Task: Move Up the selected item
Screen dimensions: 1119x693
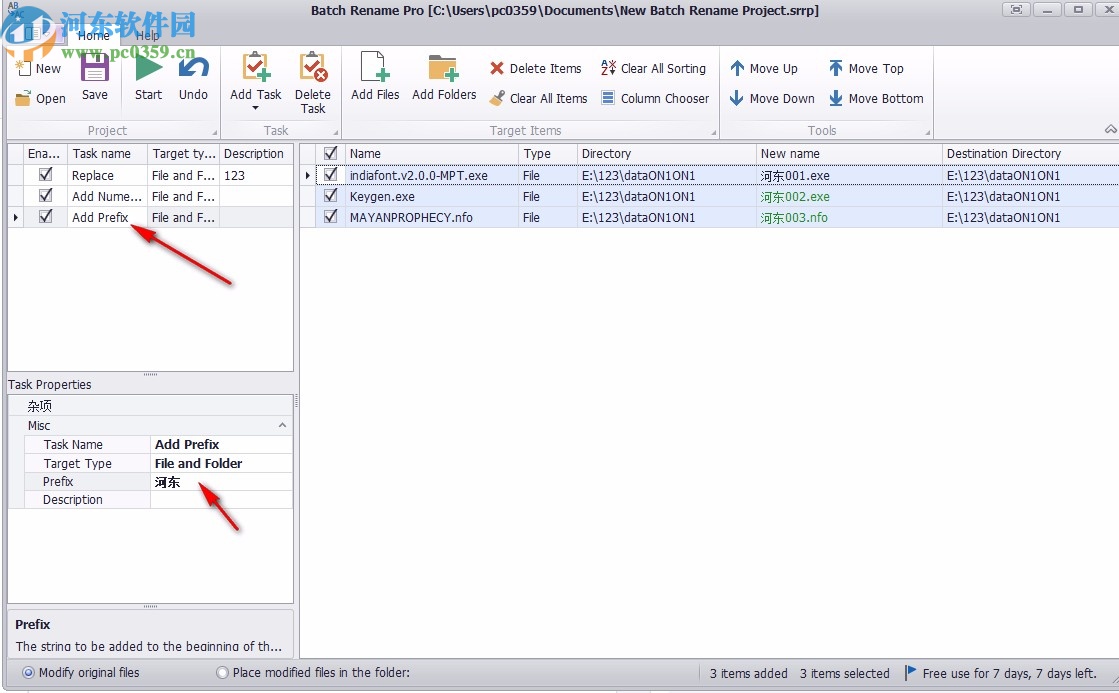Action: 764,69
